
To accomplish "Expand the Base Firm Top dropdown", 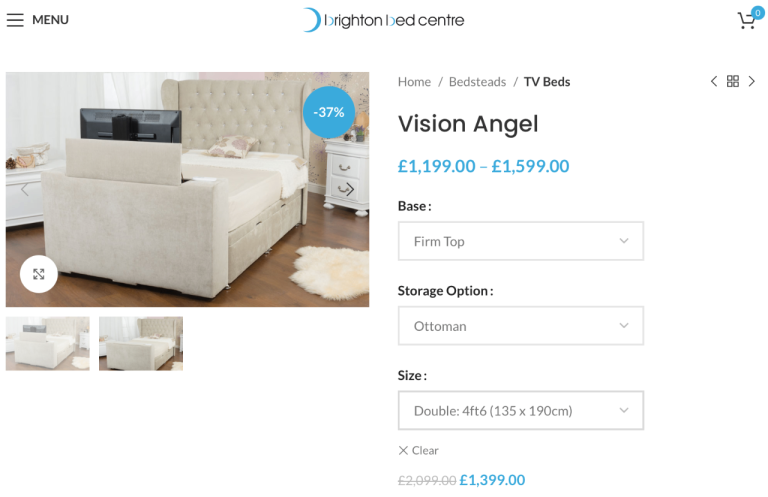I will (x=521, y=241).
